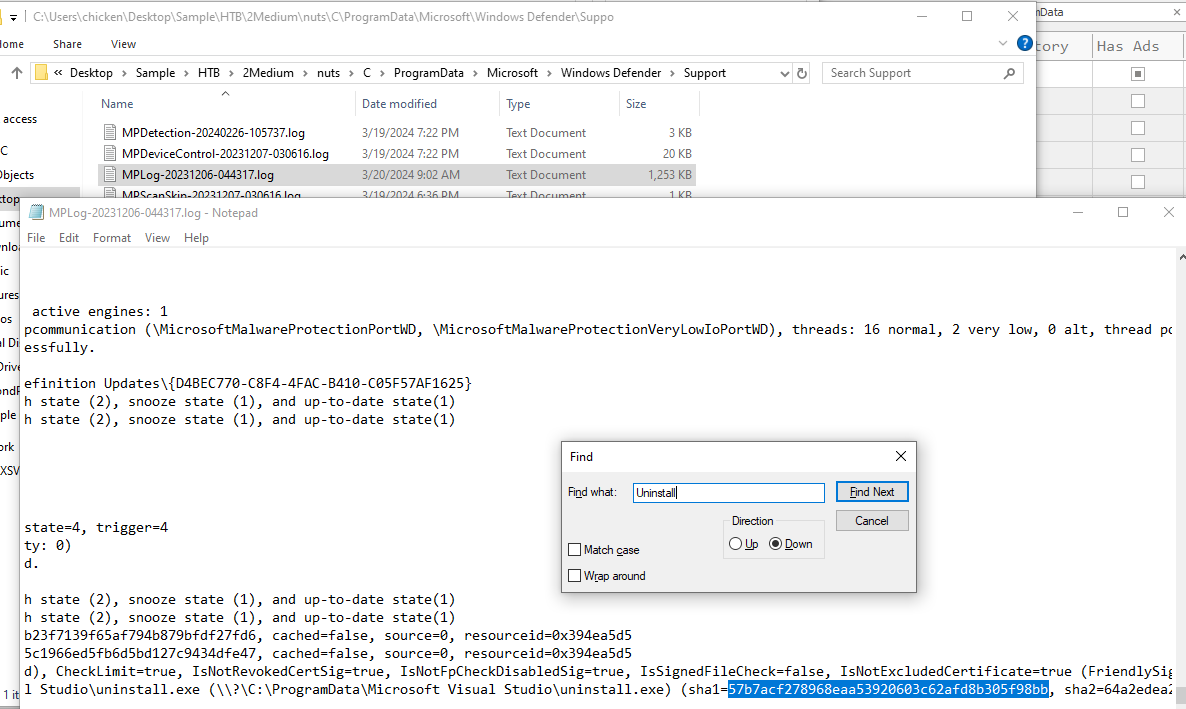Close the Find dialog with X
The width and height of the screenshot is (1186, 709).
point(900,456)
